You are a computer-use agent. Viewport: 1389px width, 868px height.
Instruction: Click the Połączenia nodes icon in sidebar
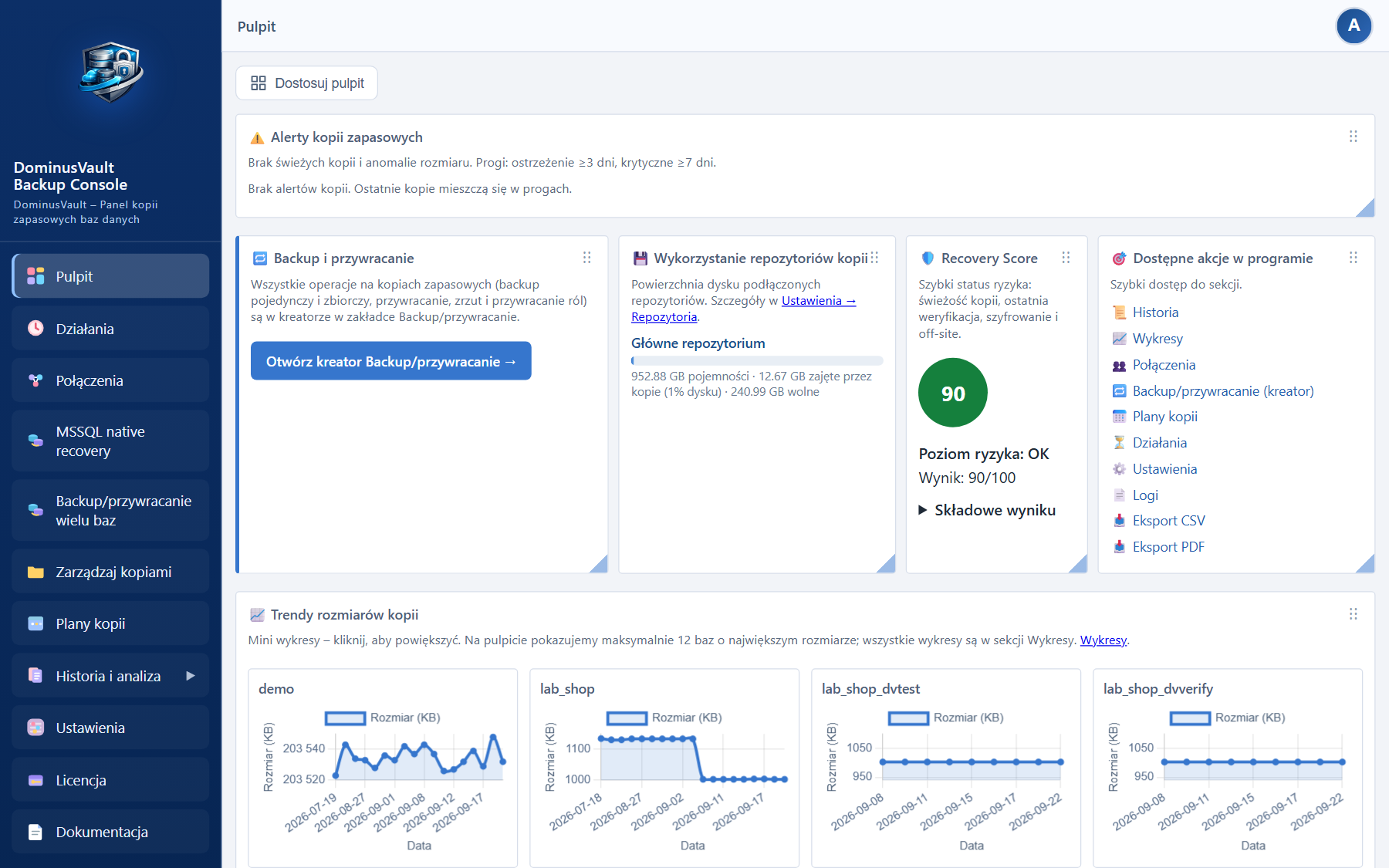(35, 380)
